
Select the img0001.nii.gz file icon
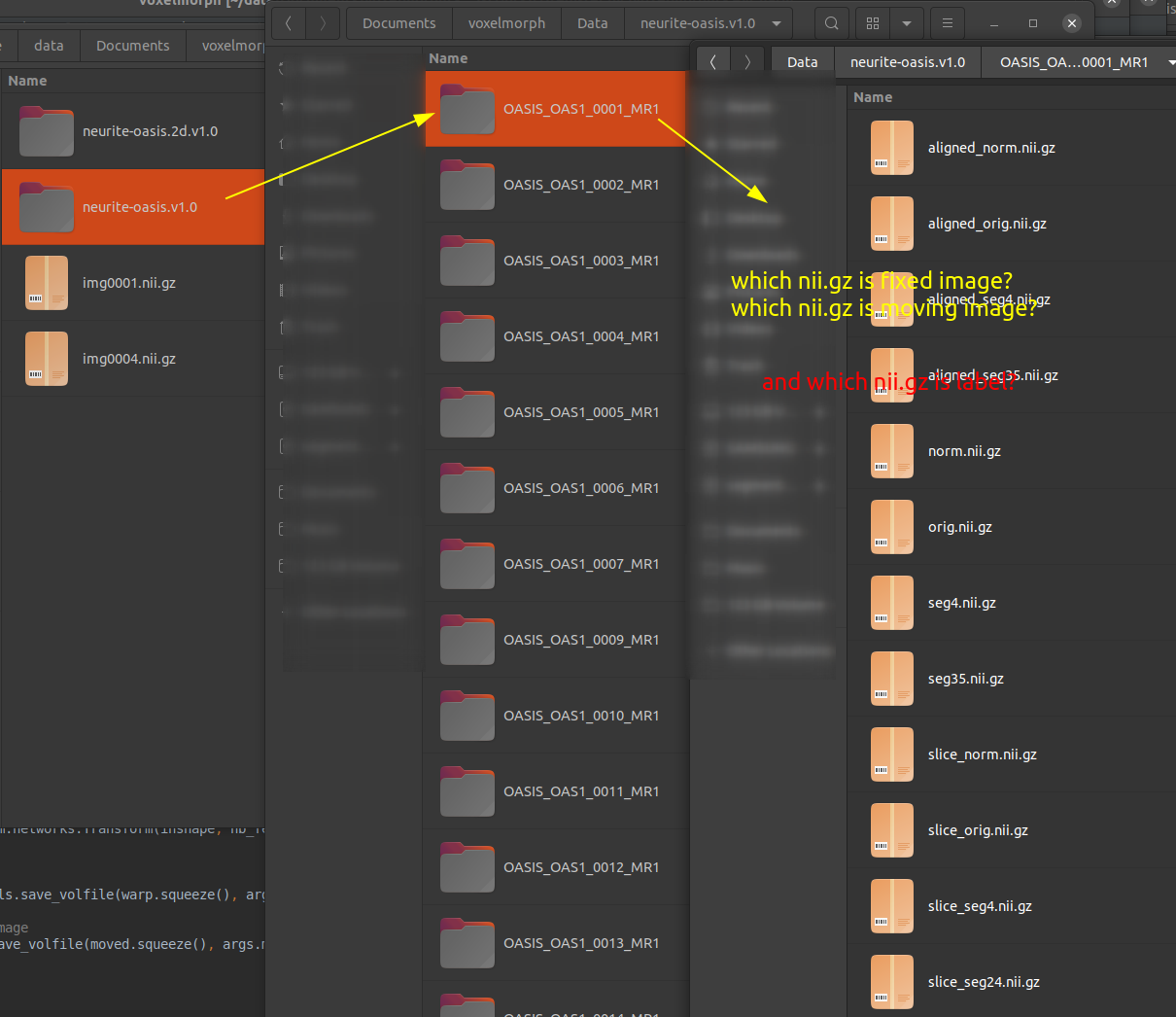tap(46, 283)
